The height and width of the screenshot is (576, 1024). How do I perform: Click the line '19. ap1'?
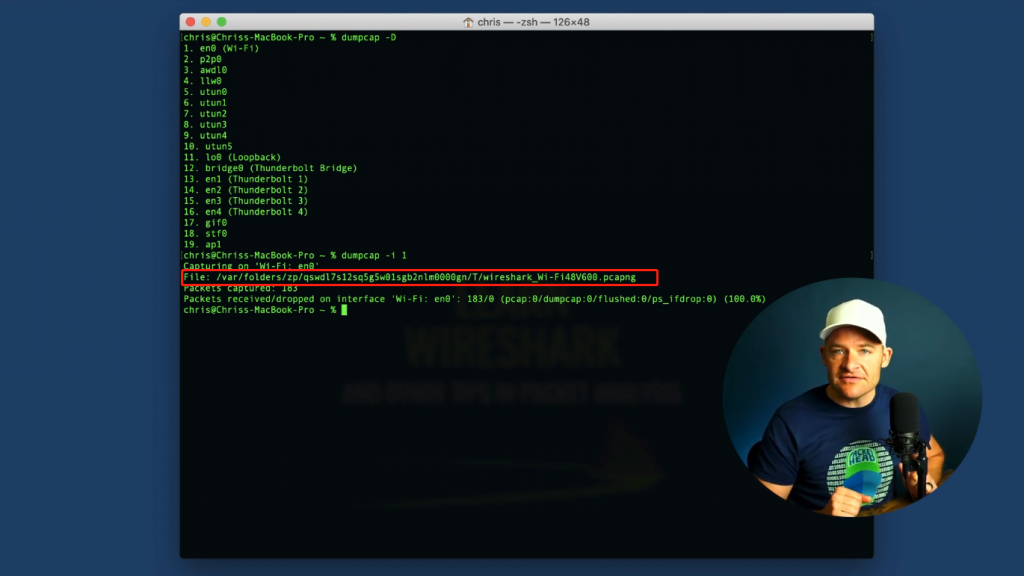(202, 244)
